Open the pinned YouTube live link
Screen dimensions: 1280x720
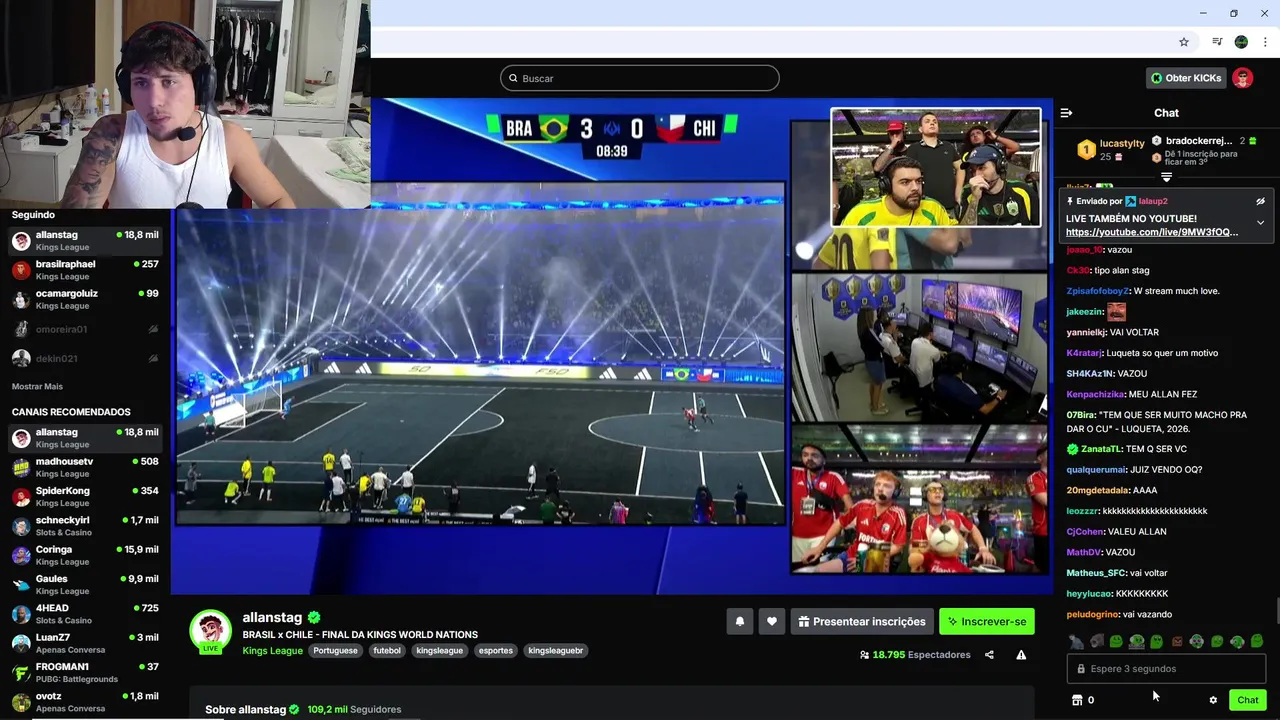[x=1151, y=232]
